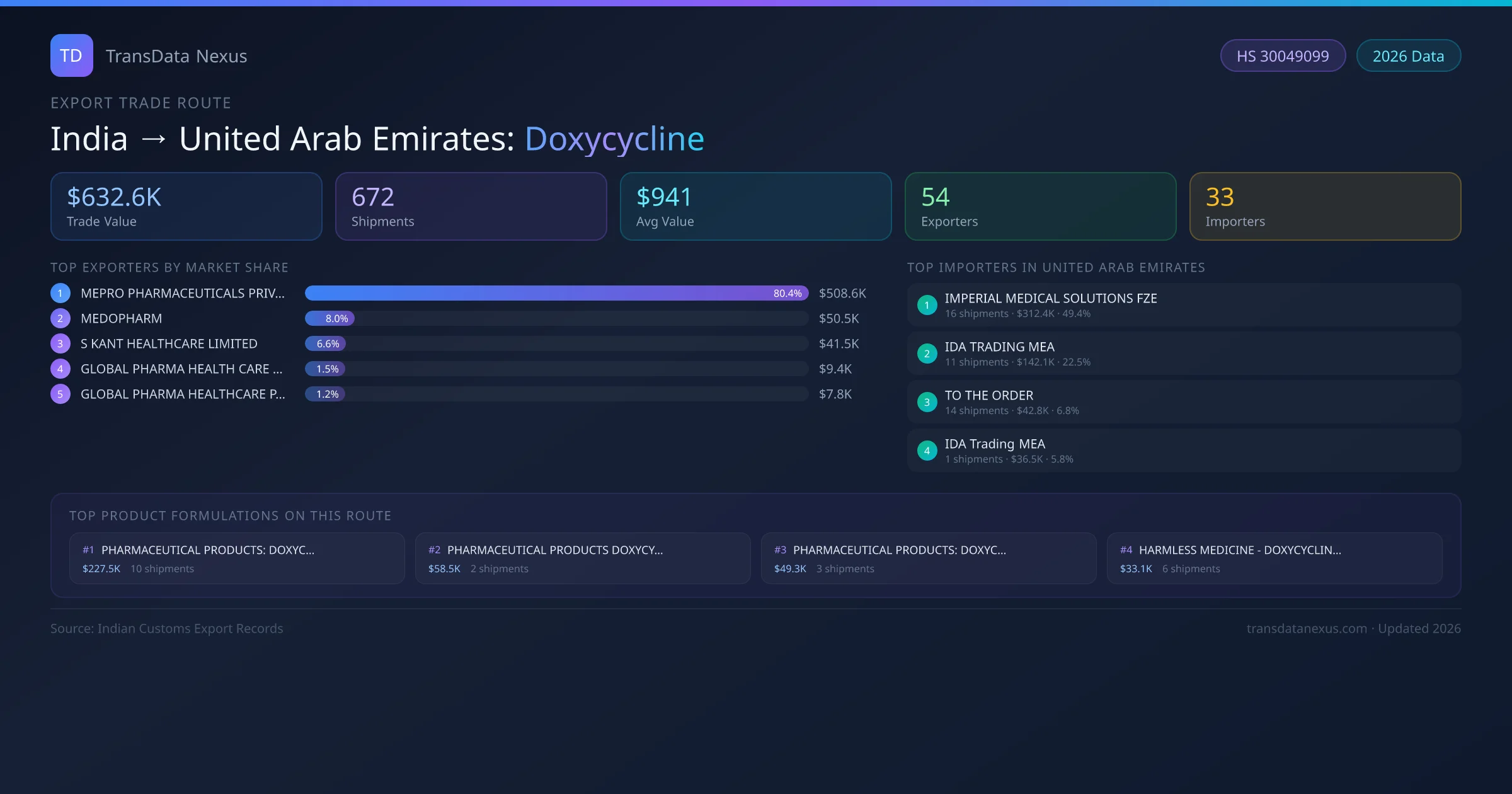The height and width of the screenshot is (794, 1512).
Task: Click rank 3 badge for S KANT HEALTHCARE
Action: tap(60, 343)
